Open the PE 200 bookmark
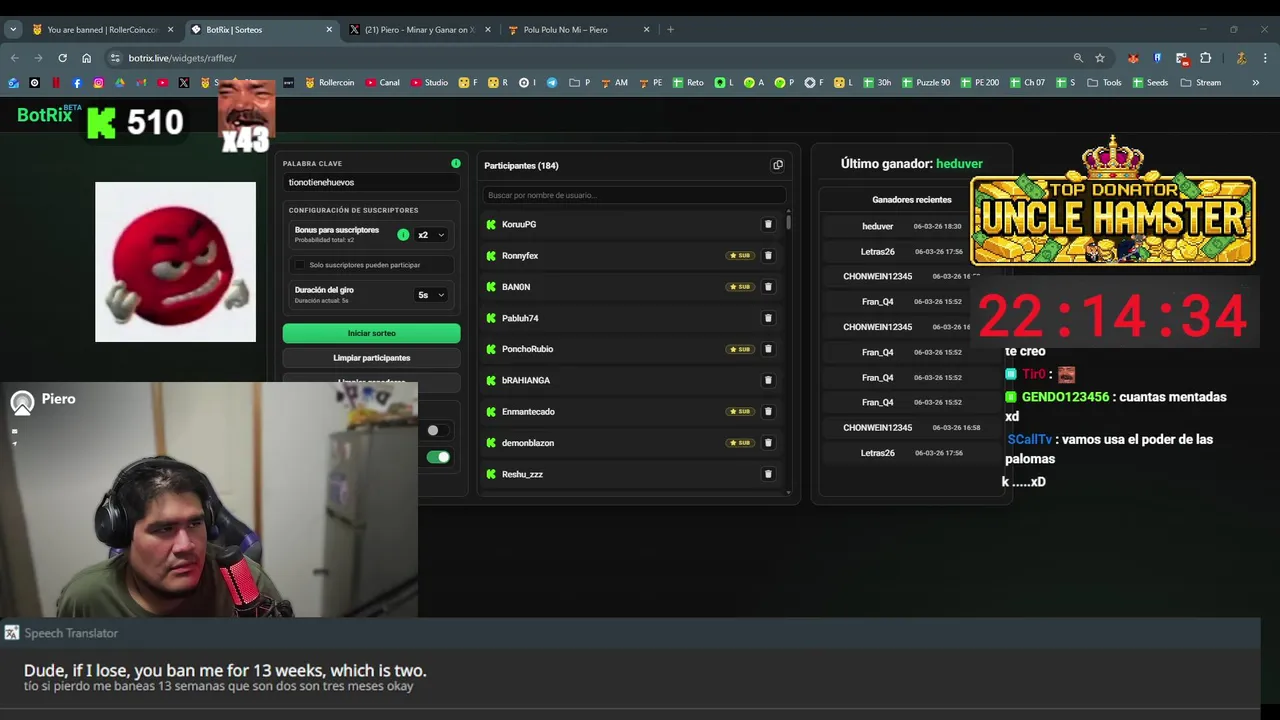Screen dimensions: 1280x720 979,83
